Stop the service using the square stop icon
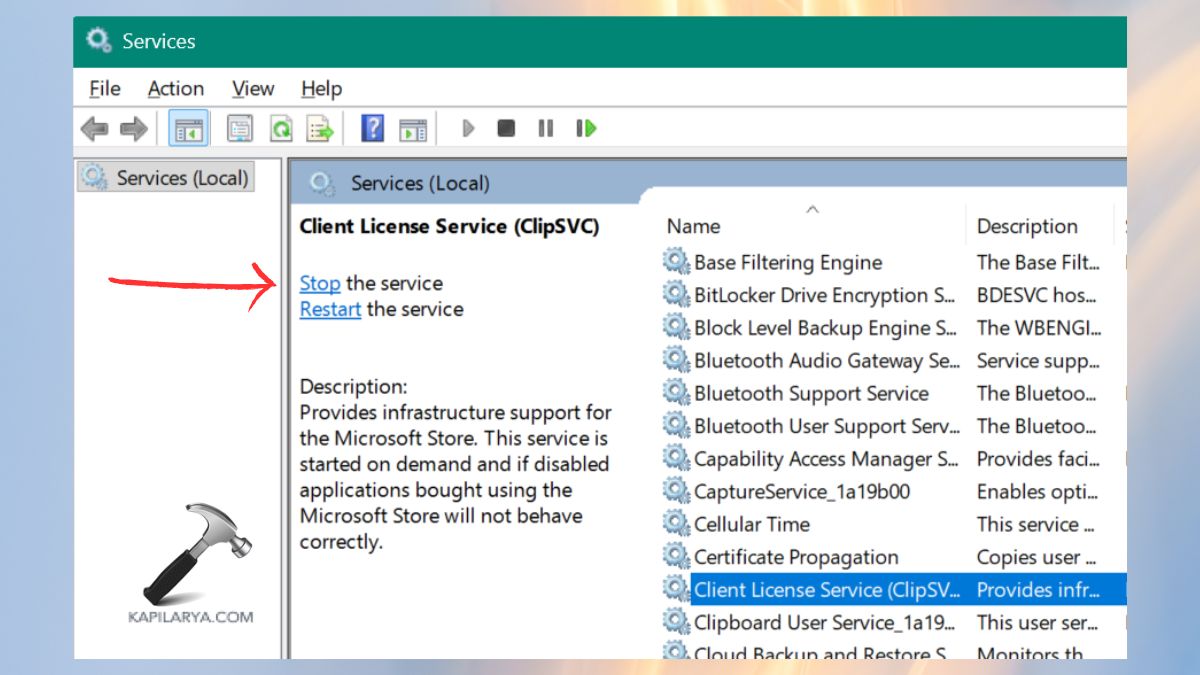1200x675 pixels. coord(505,127)
